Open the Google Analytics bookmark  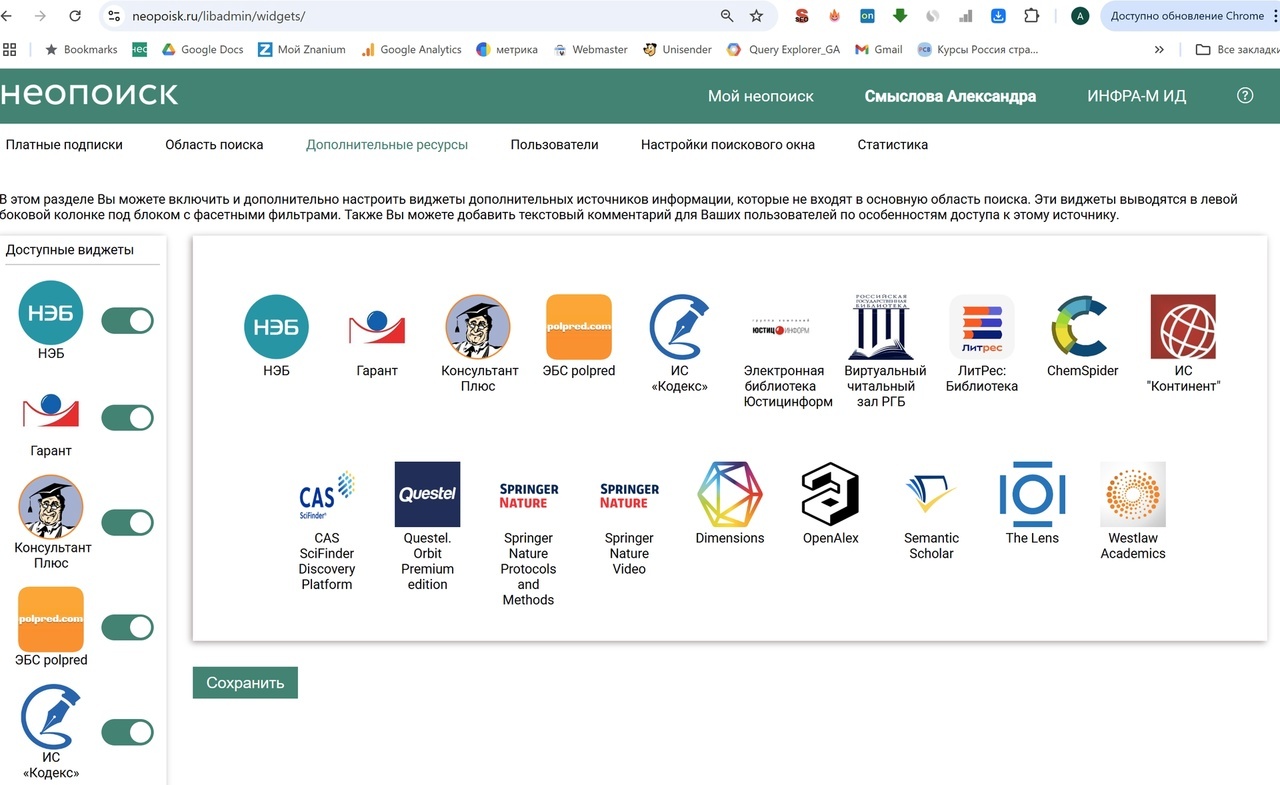411,49
